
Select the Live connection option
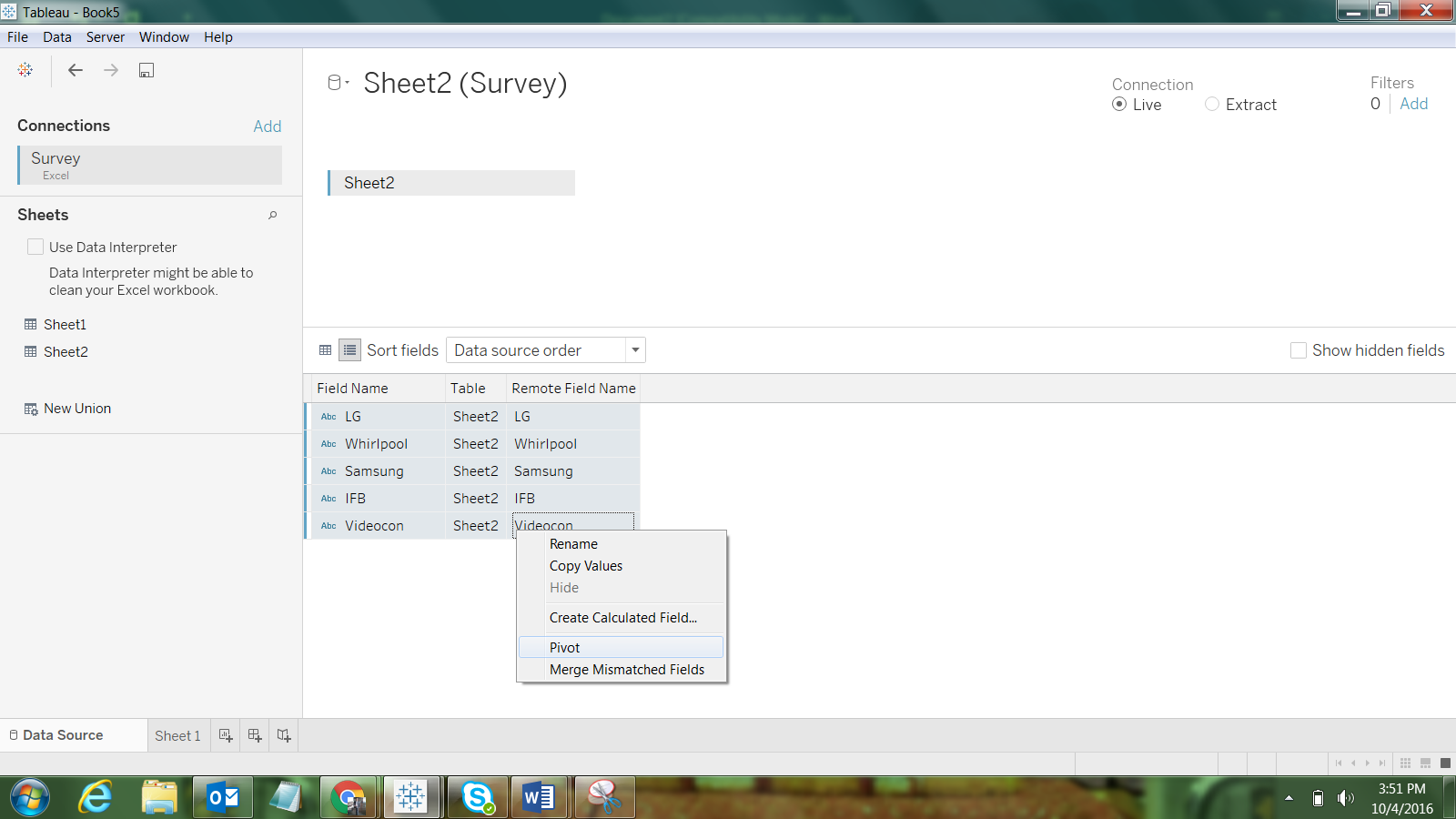click(x=1119, y=105)
